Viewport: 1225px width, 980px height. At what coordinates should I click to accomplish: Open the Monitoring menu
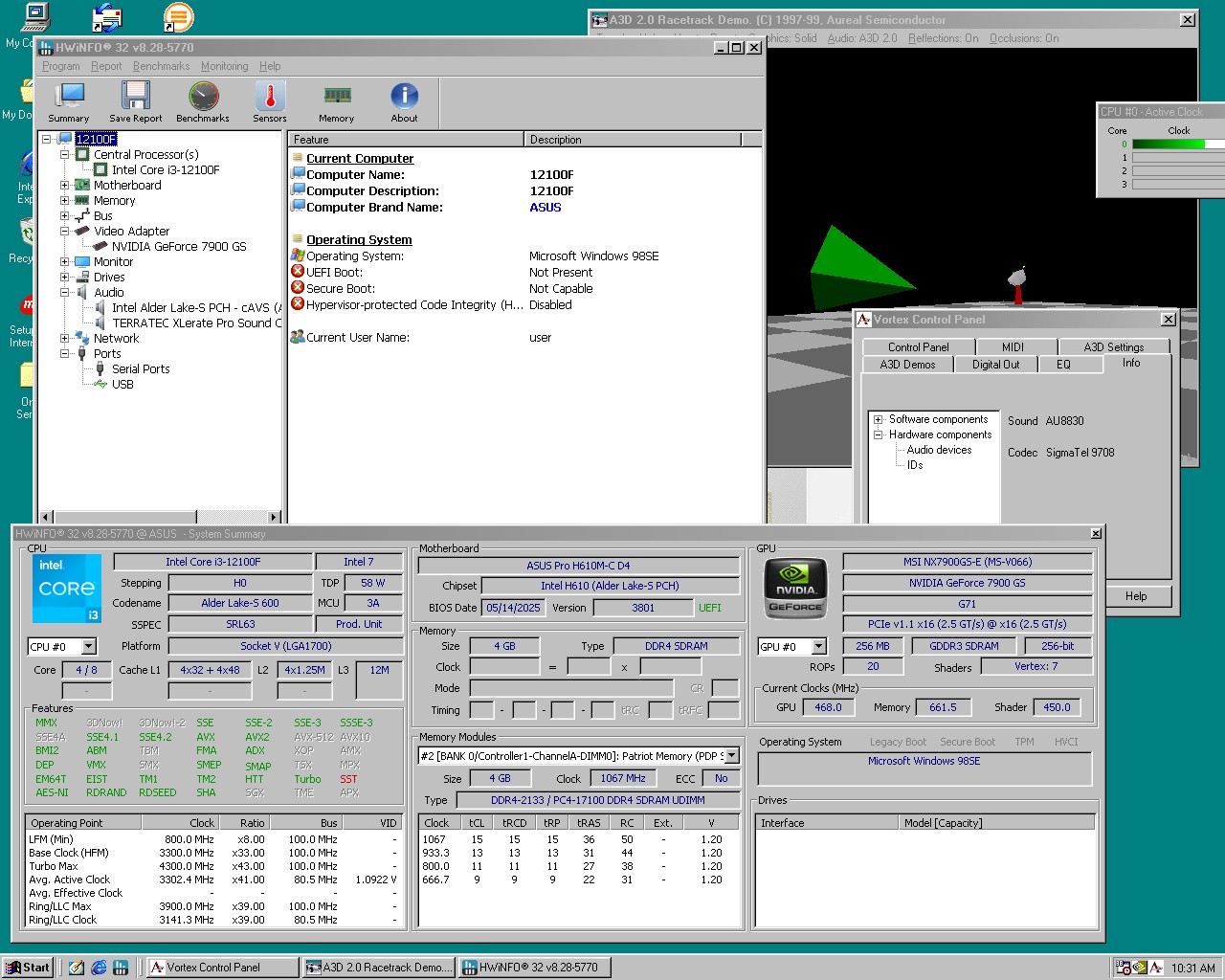click(x=224, y=66)
